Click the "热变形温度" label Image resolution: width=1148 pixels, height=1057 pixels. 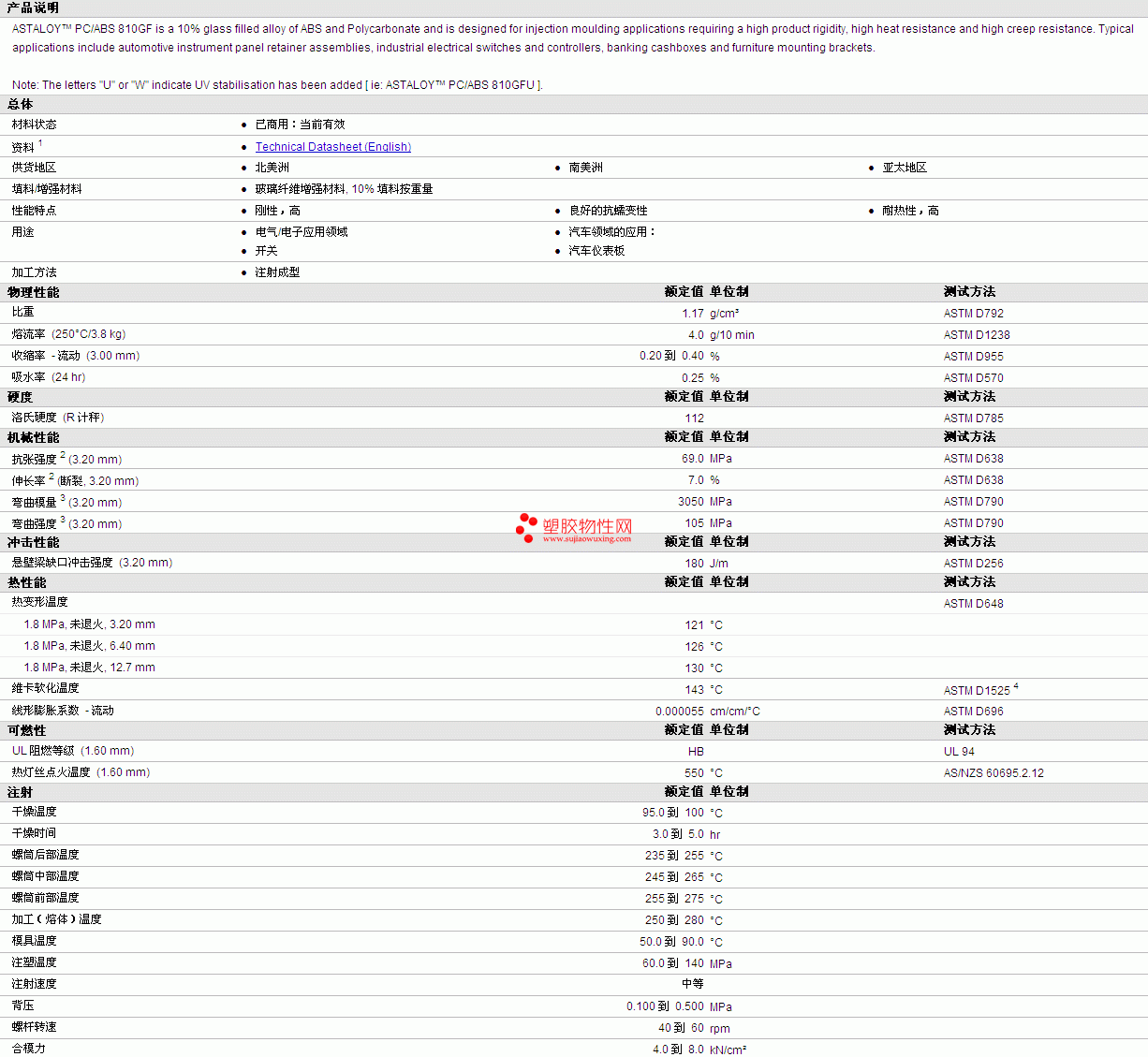coord(39,602)
